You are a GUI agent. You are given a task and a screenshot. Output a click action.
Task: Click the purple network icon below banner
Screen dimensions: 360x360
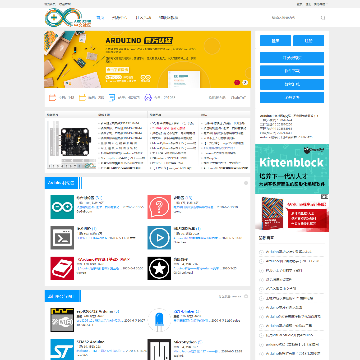[x=148, y=98]
